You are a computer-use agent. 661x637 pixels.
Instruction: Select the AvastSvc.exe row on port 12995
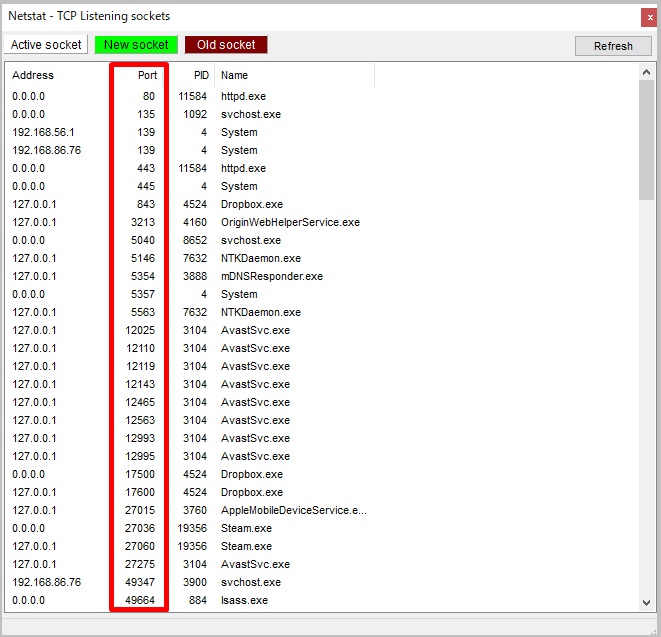(x=190, y=456)
